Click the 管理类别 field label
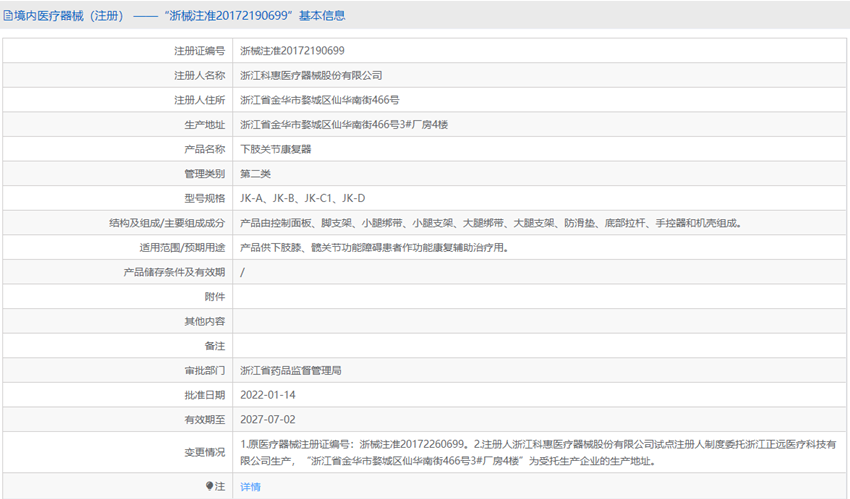The width and height of the screenshot is (850, 499). coord(204,174)
